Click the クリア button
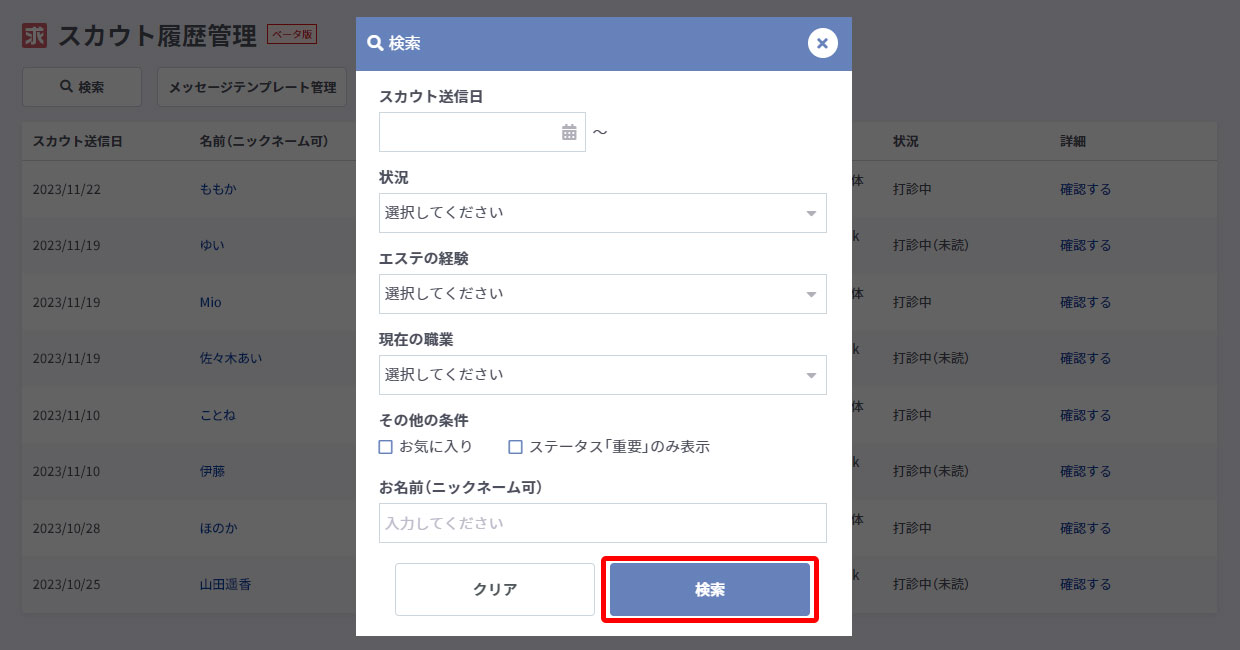 coord(495,590)
